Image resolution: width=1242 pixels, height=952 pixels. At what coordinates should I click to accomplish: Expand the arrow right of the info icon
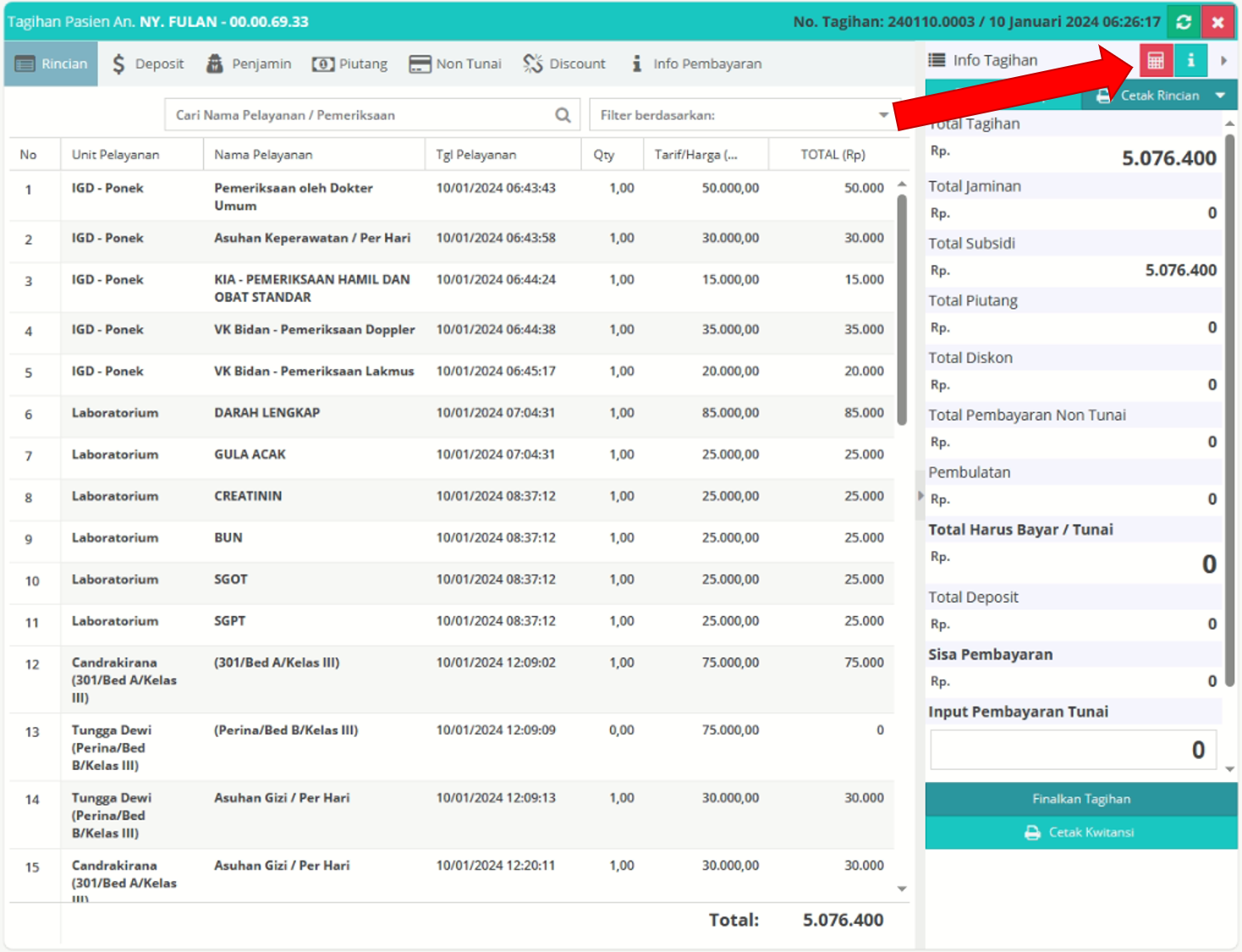click(x=1223, y=61)
